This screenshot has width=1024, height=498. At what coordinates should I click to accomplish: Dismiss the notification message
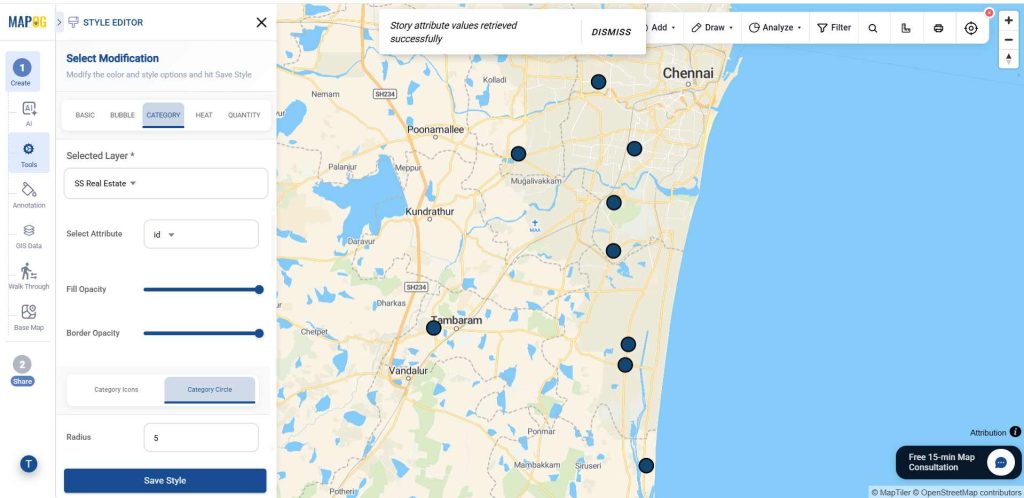click(x=611, y=32)
